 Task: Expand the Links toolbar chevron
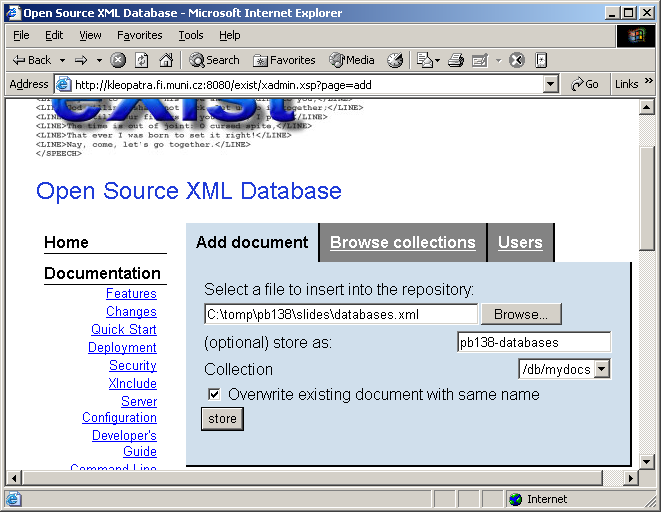point(649,80)
